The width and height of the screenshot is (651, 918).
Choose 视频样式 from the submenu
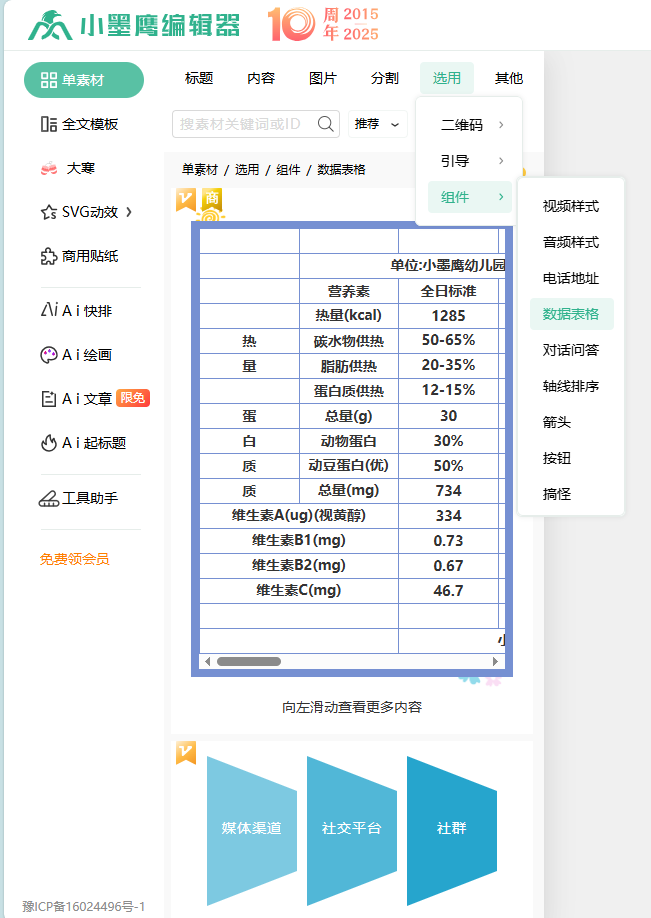571,206
